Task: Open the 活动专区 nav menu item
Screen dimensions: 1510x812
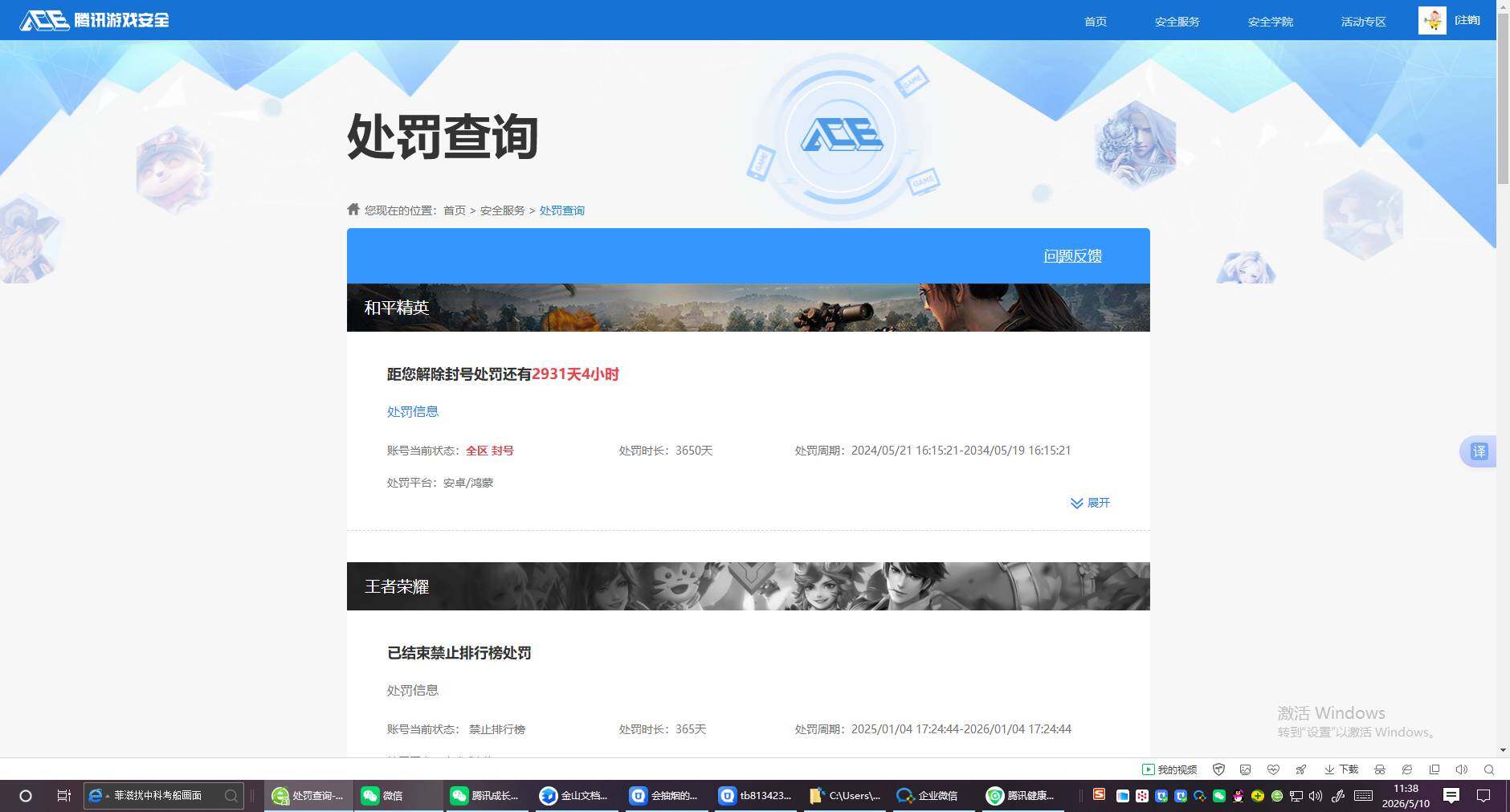Action: pos(1364,22)
